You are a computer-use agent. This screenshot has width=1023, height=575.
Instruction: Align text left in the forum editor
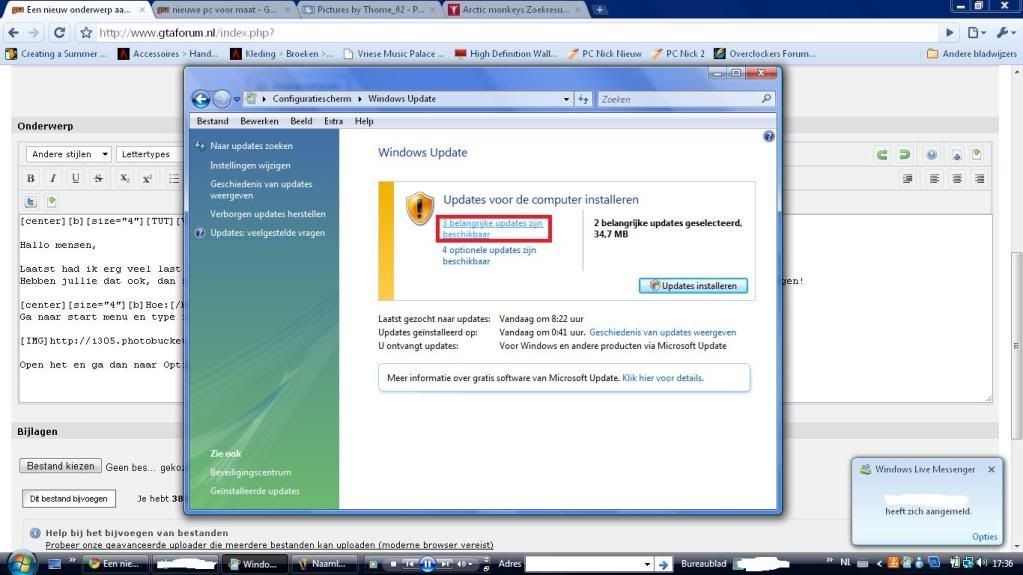[x=934, y=179]
